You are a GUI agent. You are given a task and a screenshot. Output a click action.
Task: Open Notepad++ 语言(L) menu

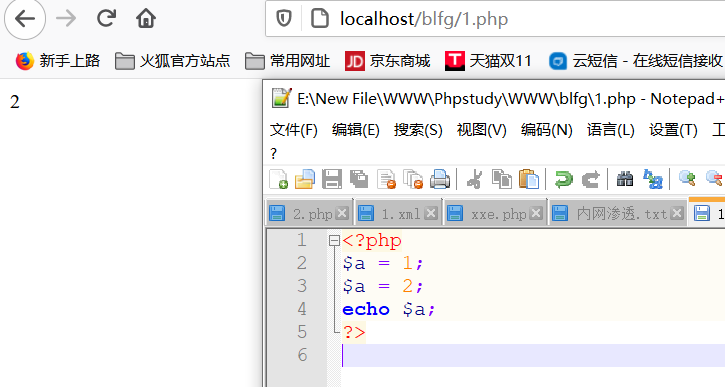coord(610,130)
